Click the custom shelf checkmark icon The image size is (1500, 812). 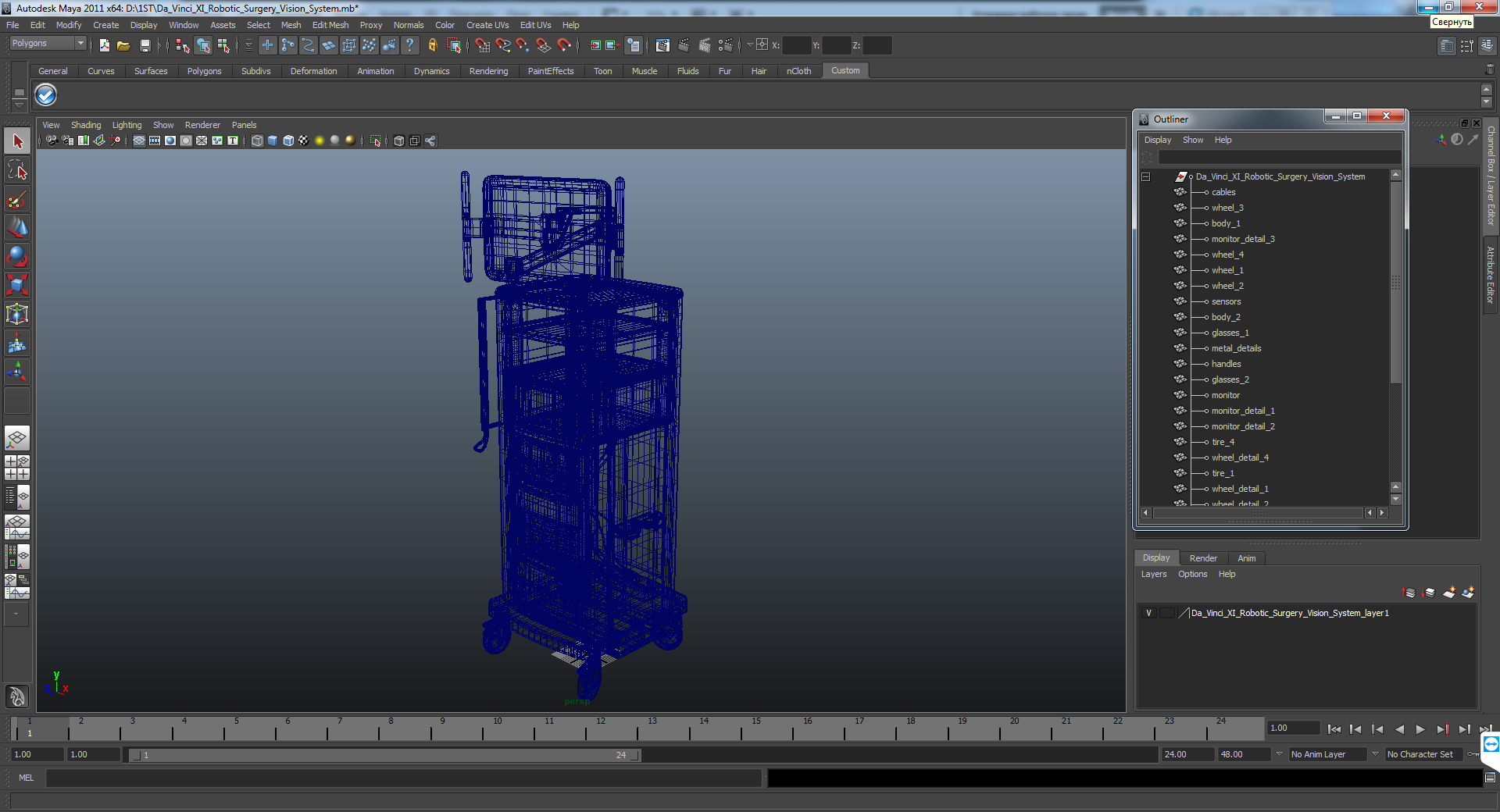tap(46, 95)
